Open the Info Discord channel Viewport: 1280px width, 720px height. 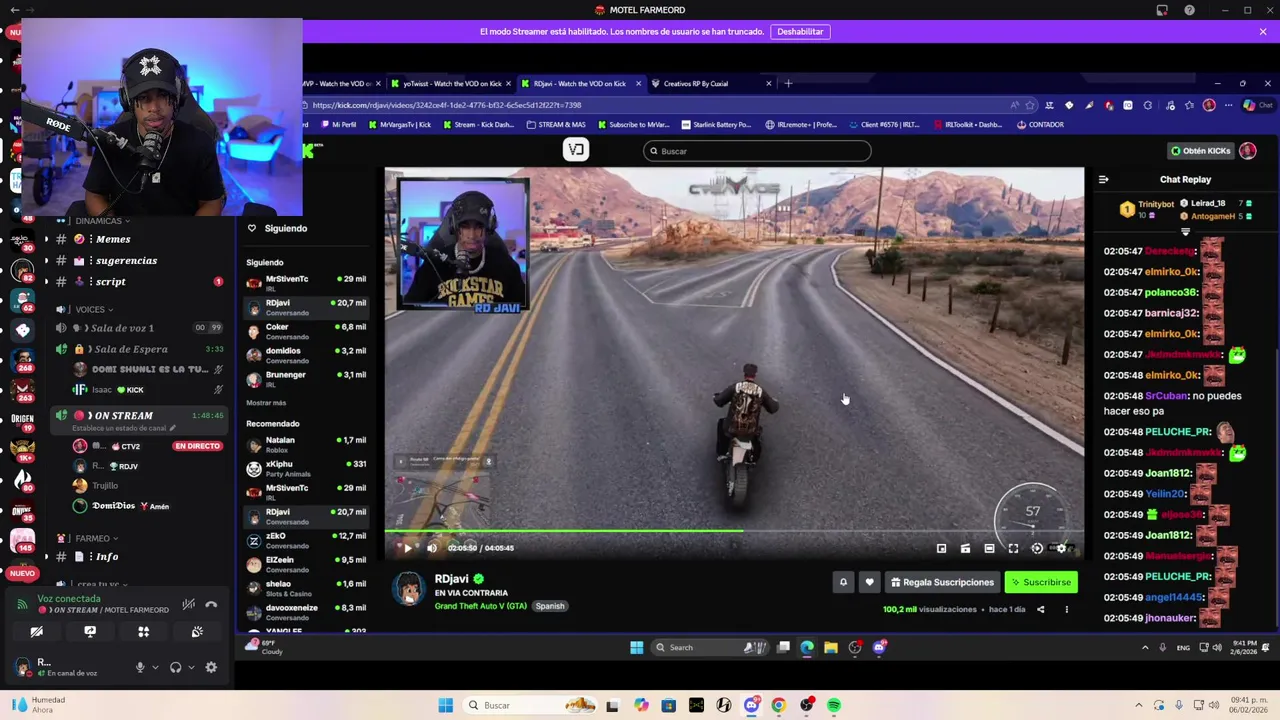click(x=138, y=557)
